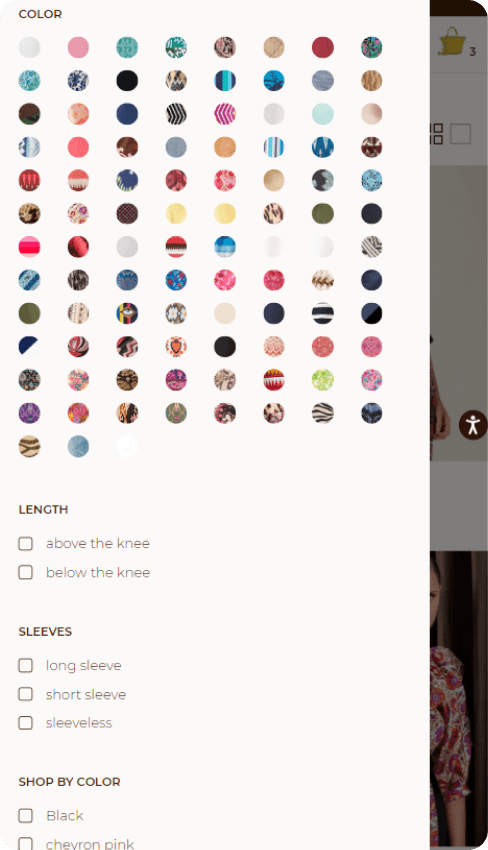Select the solid crimson red swatch
The width and height of the screenshot is (488, 850).
click(x=323, y=47)
